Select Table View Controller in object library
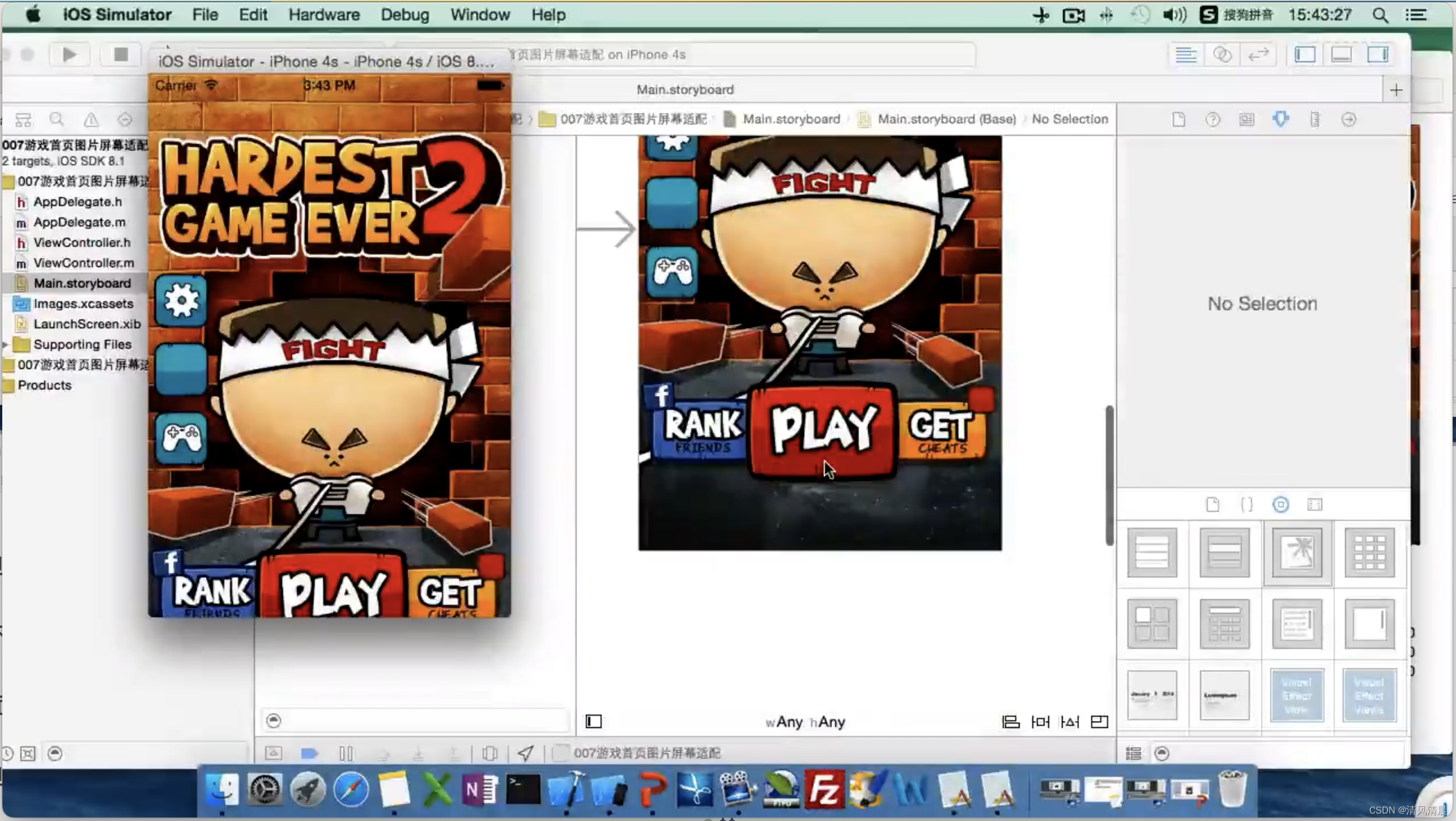Image resolution: width=1456 pixels, height=821 pixels. [1152, 553]
